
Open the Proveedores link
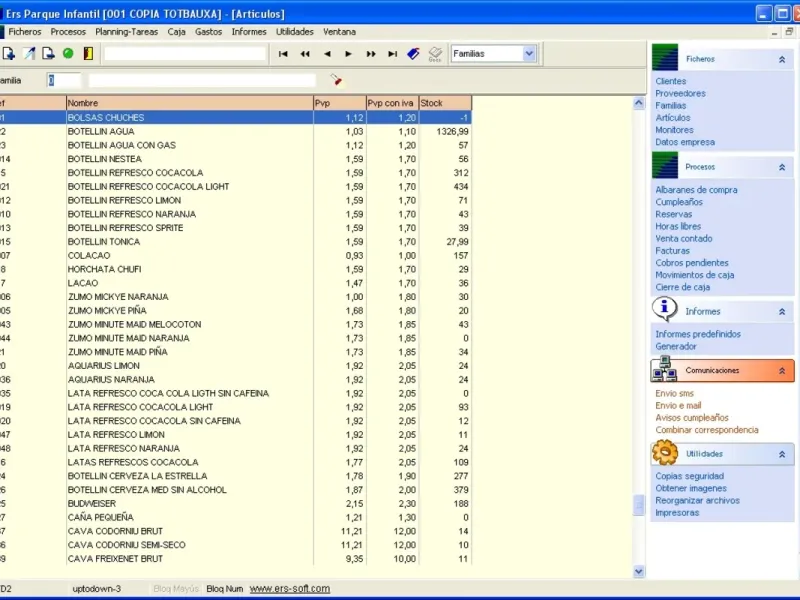click(680, 94)
